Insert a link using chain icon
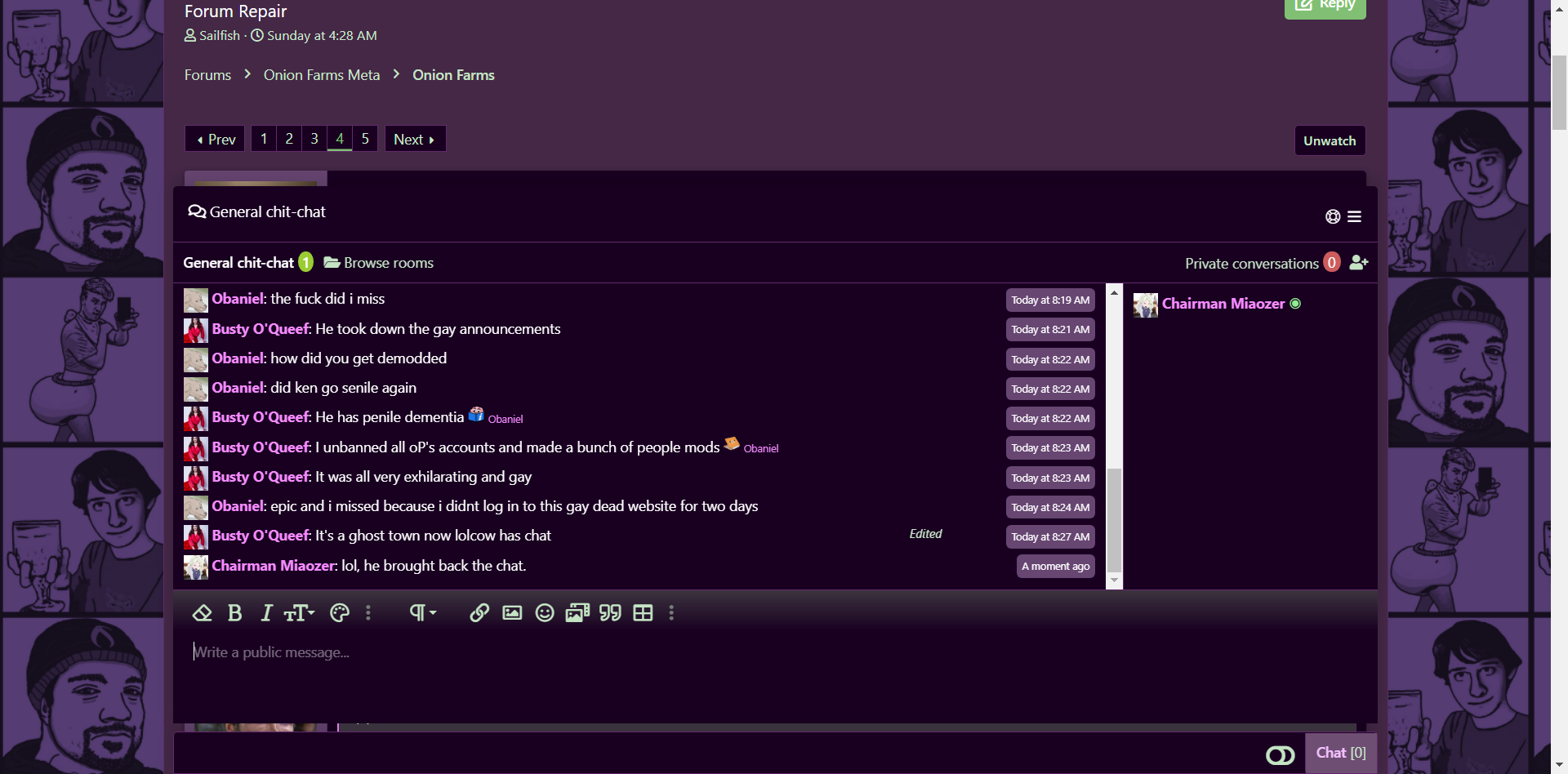This screenshot has width=1568, height=774. (479, 612)
